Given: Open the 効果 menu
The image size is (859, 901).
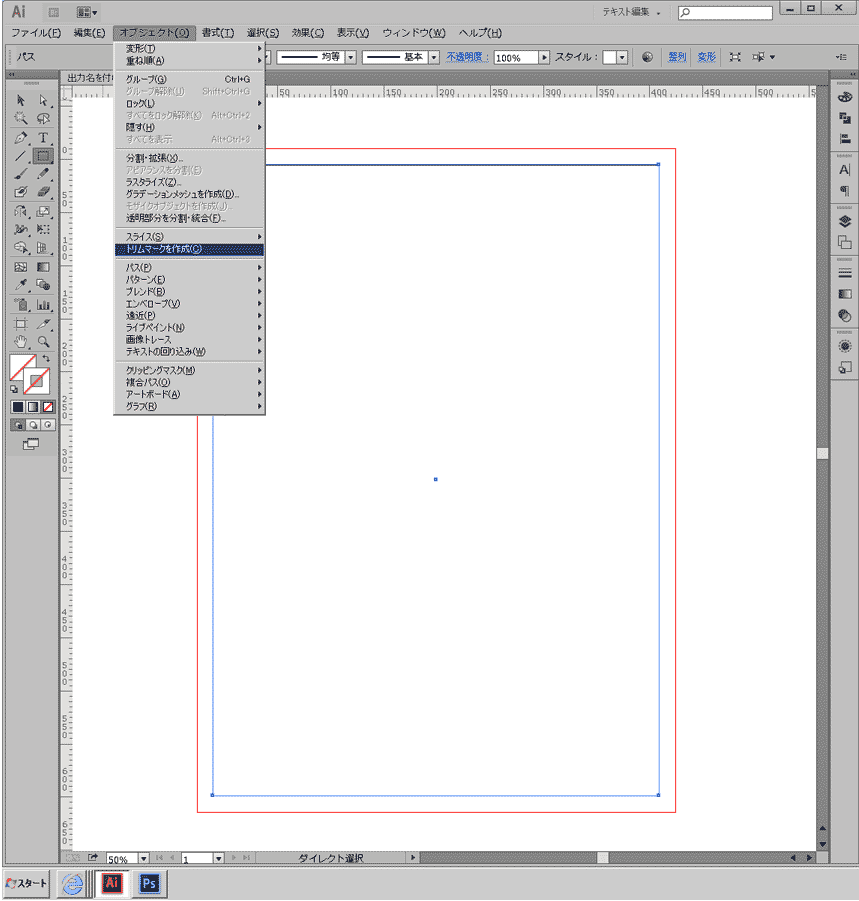Looking at the screenshot, I should tap(308, 33).
